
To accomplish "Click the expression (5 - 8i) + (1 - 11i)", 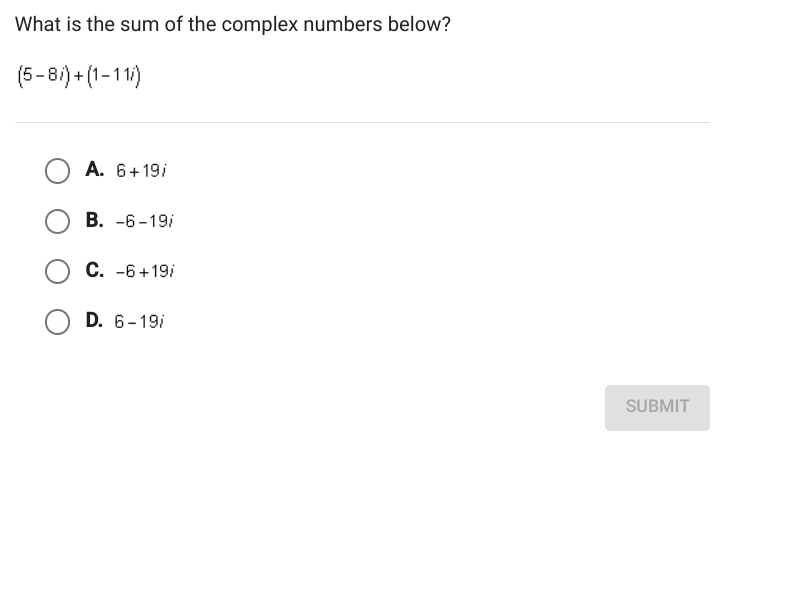I will click(77, 75).
